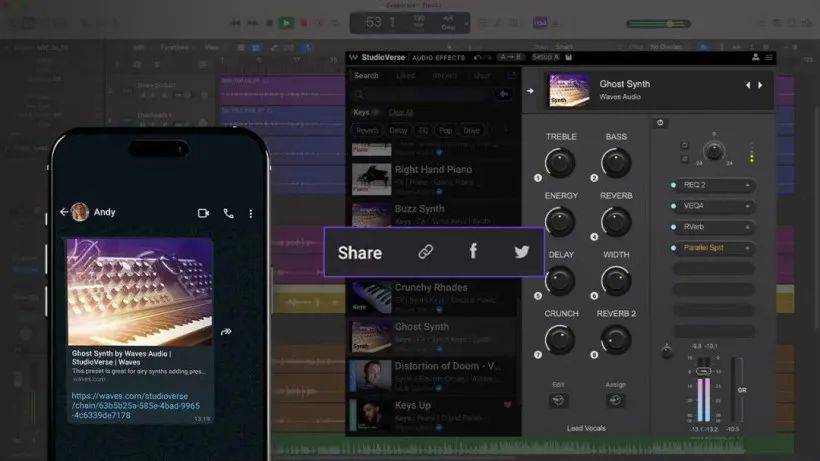Viewport: 820px width, 461px height.
Task: Select the Keys Up preset
Action: pyautogui.click(x=434, y=415)
